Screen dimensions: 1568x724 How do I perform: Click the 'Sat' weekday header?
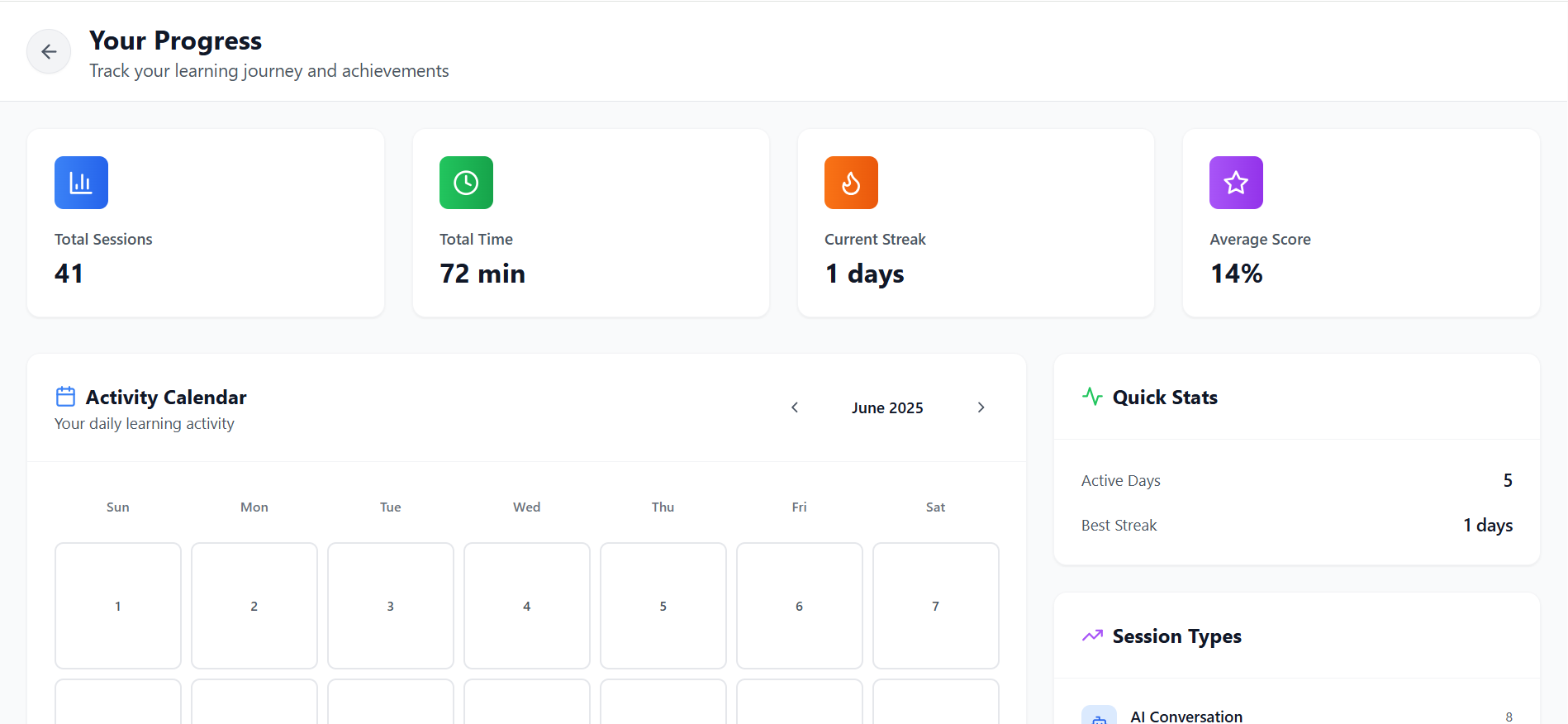pos(936,507)
